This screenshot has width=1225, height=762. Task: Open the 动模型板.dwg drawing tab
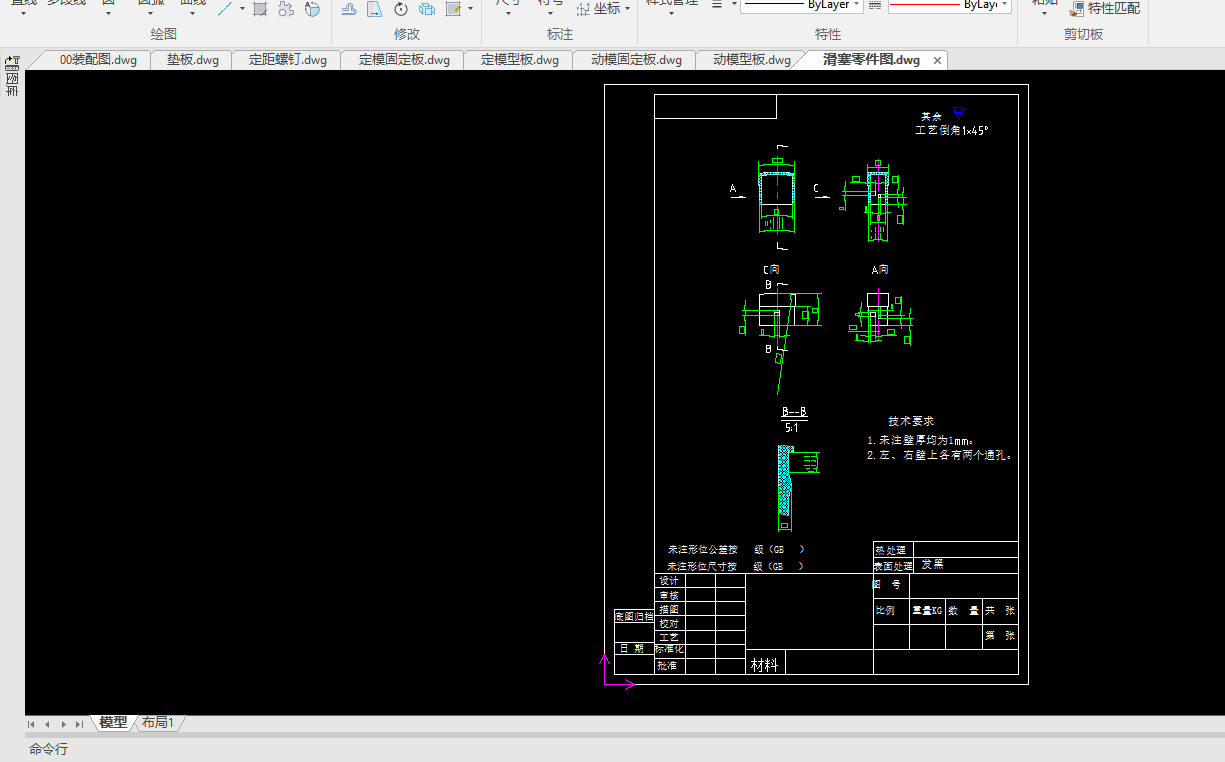tap(752, 60)
